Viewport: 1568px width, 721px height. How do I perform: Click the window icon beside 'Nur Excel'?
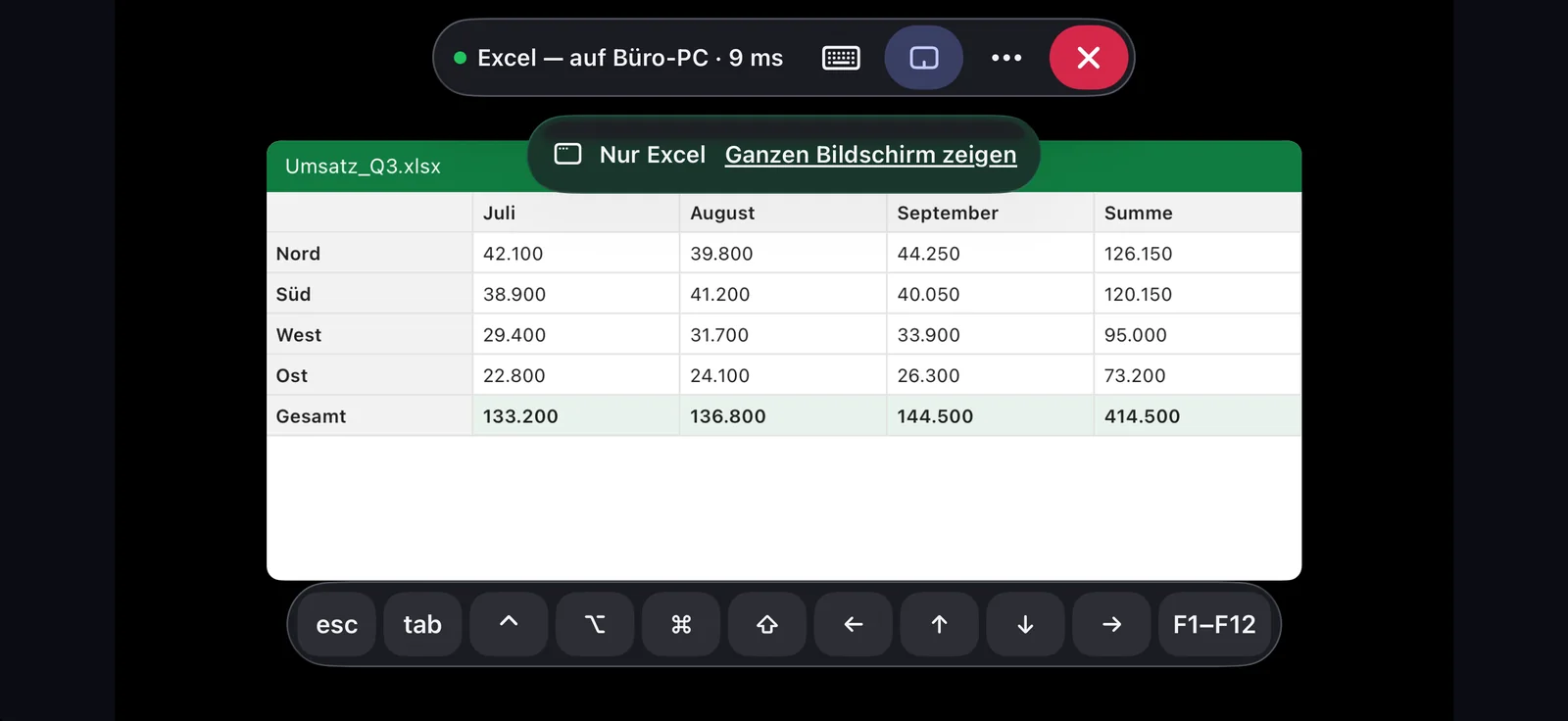pos(568,154)
